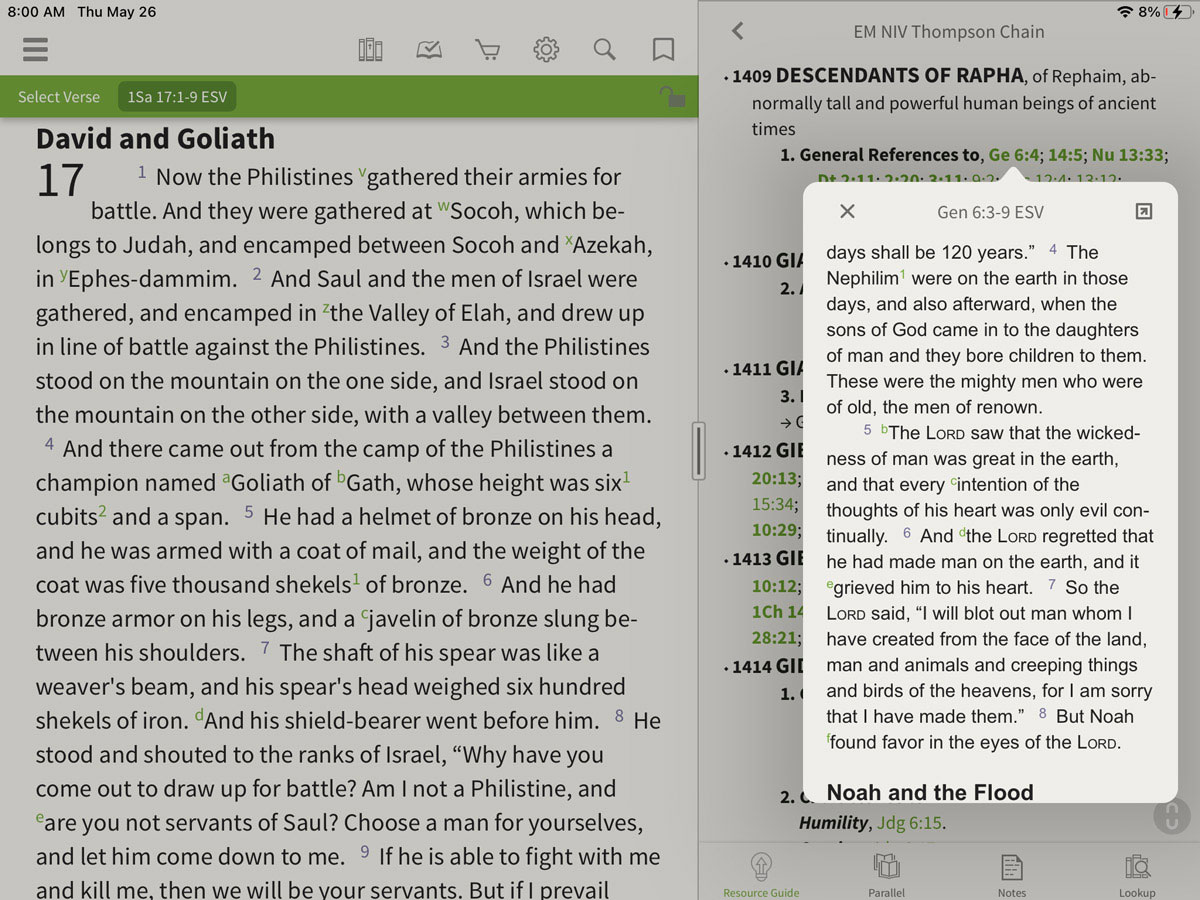The width and height of the screenshot is (1200, 900).
Task: Open the library books icon
Action: pos(370,49)
